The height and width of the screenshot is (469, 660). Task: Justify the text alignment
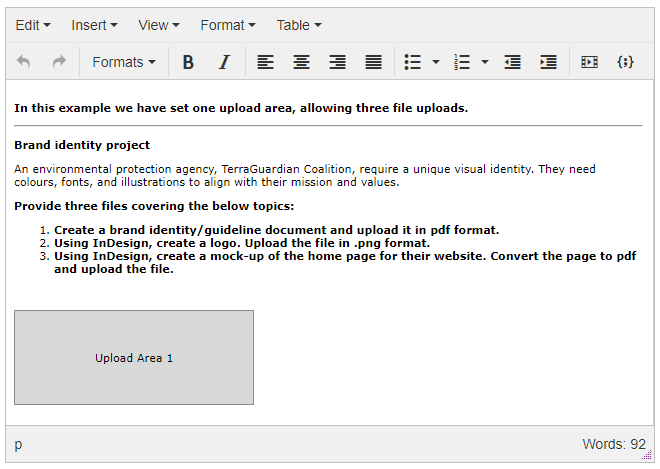click(373, 62)
